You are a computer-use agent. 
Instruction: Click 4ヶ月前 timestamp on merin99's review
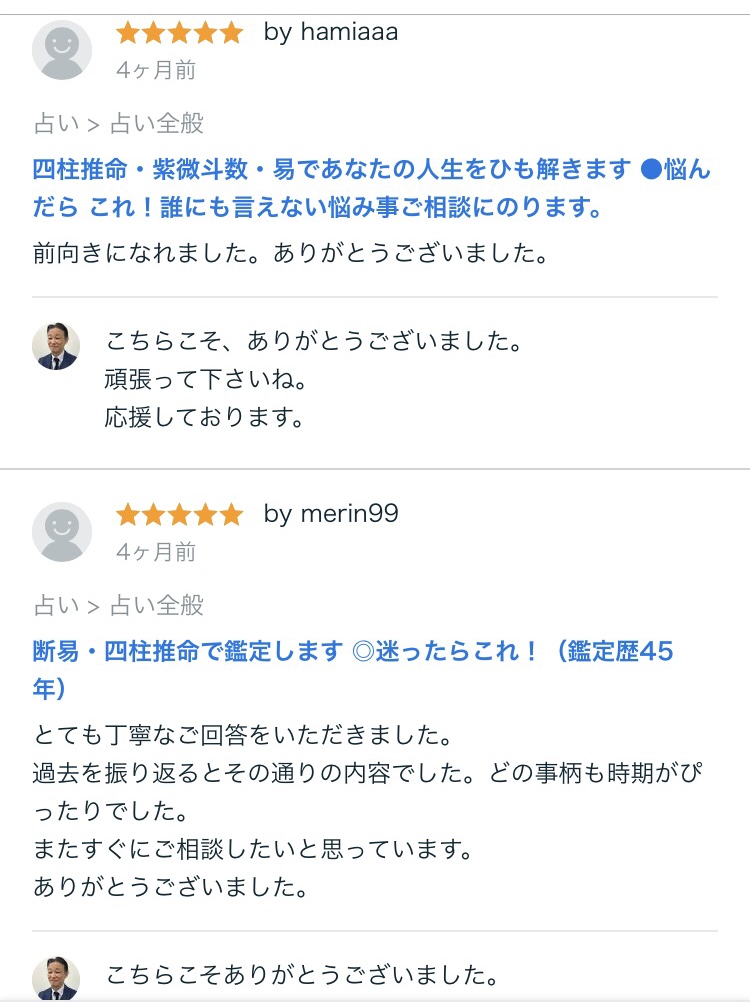pos(156,552)
